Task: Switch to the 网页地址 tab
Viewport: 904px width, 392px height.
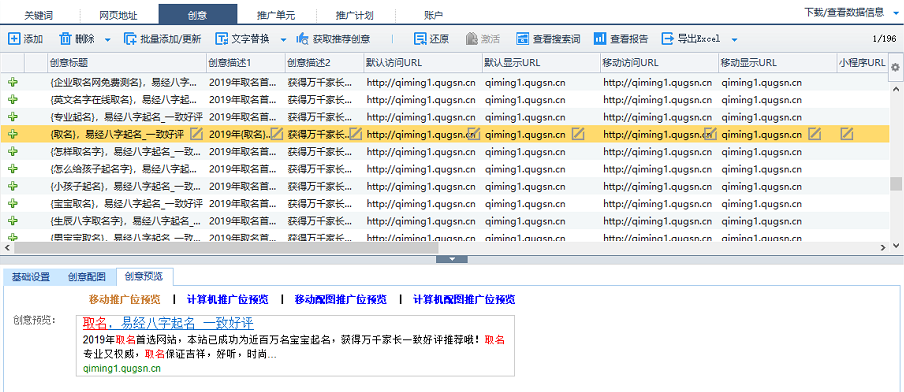Action: pyautogui.click(x=117, y=15)
